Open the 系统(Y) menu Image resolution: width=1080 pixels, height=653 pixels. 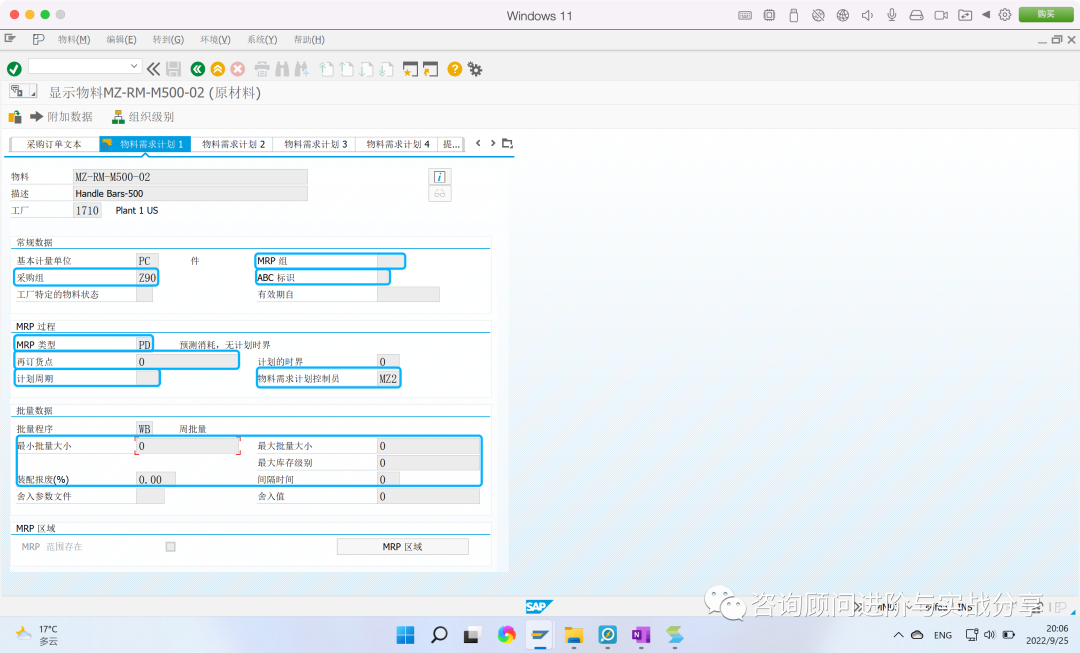261,40
